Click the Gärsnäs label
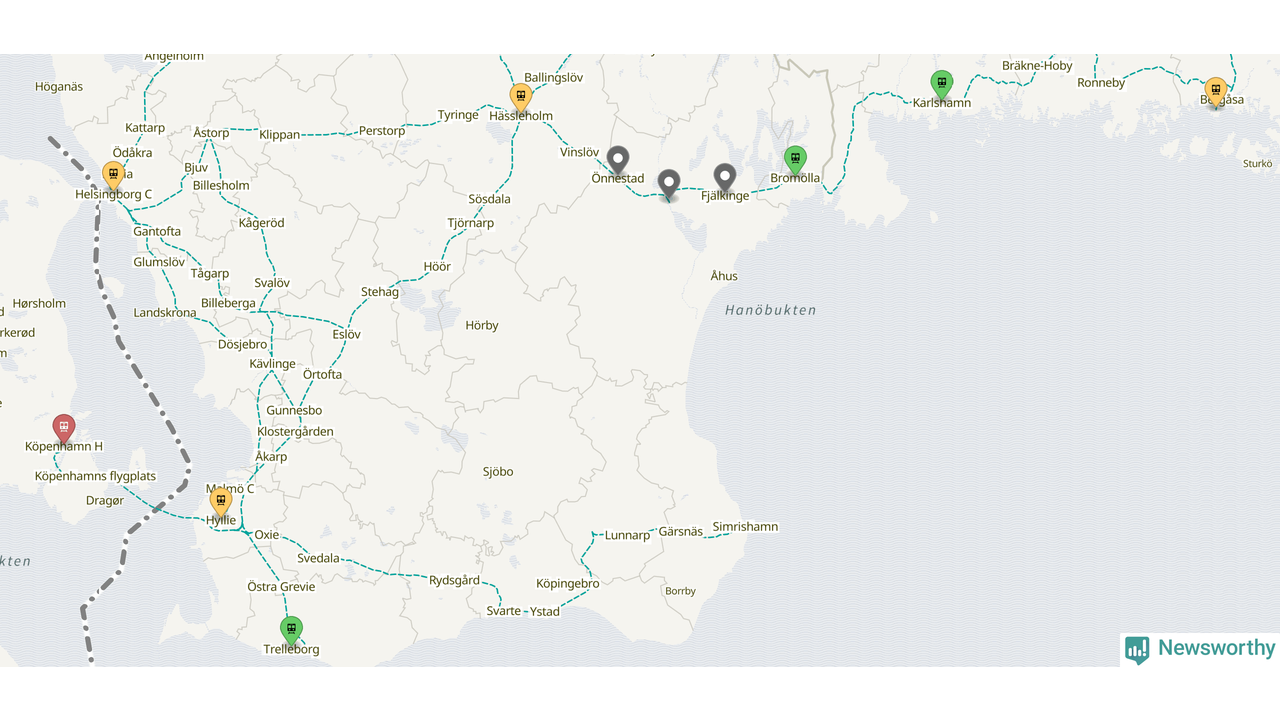This screenshot has width=1280, height=720. [681, 532]
